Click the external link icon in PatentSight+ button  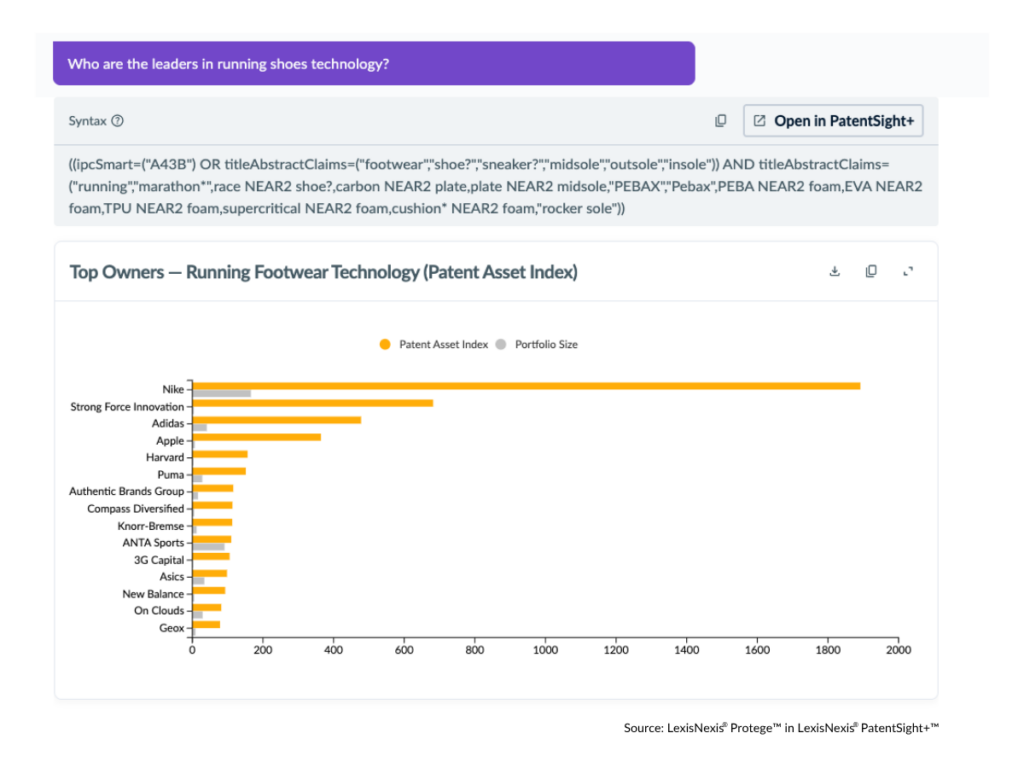click(x=759, y=121)
